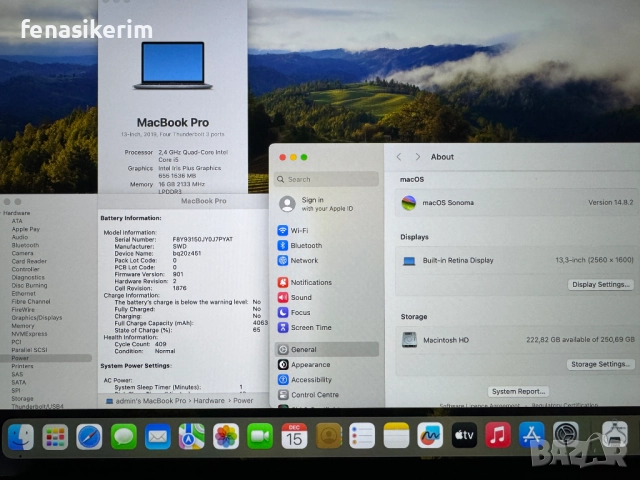The height and width of the screenshot is (480, 640).
Task: Select Printers in System Report sidebar
Action: (22, 366)
